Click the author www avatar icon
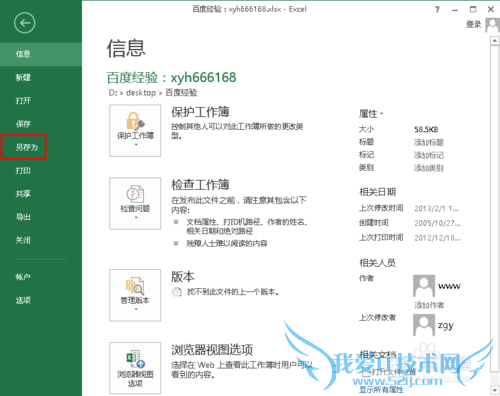 pos(424,286)
